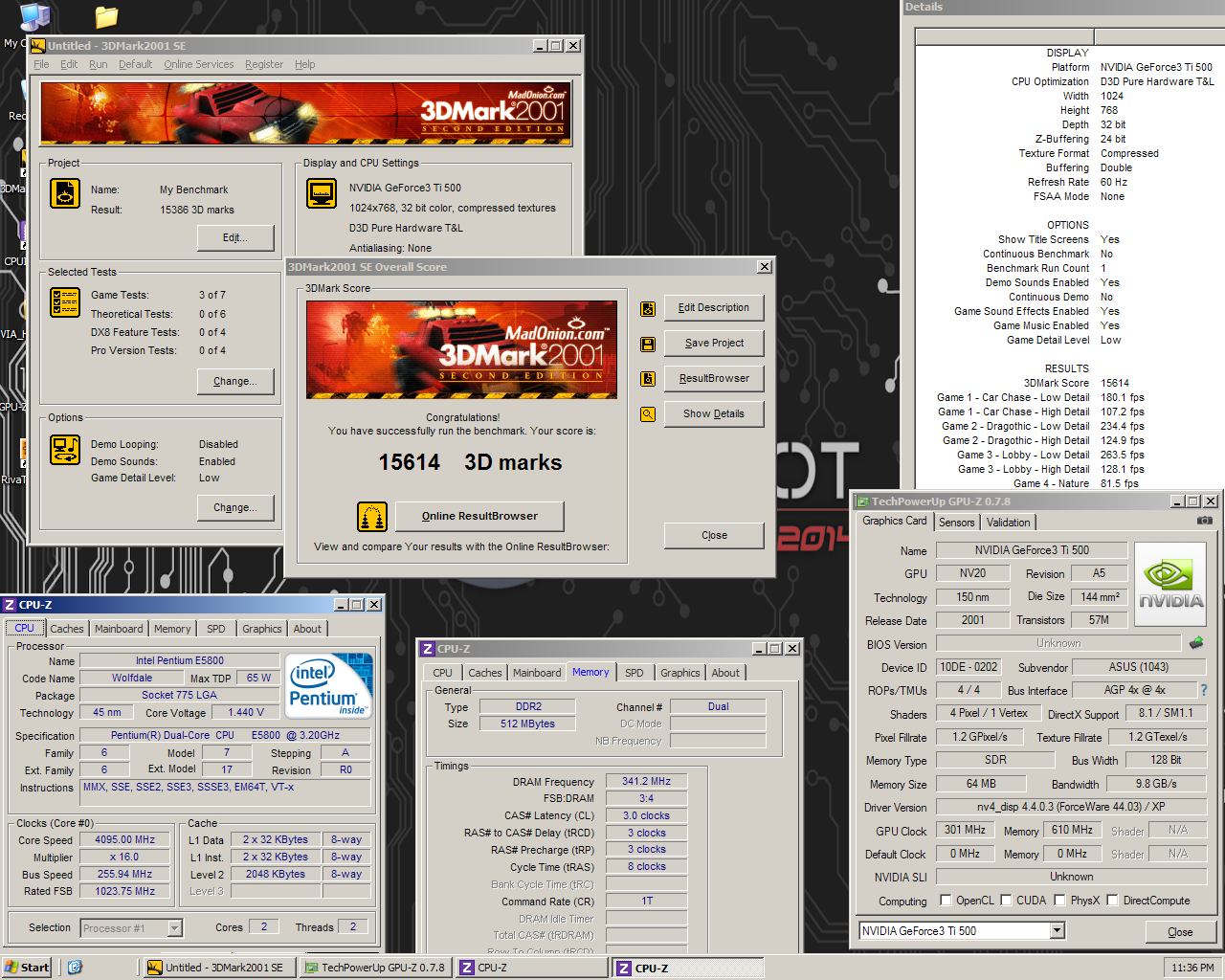This screenshot has width=1225, height=980.
Task: Click the ResultBrowser icon in score dialog
Action: 648,379
